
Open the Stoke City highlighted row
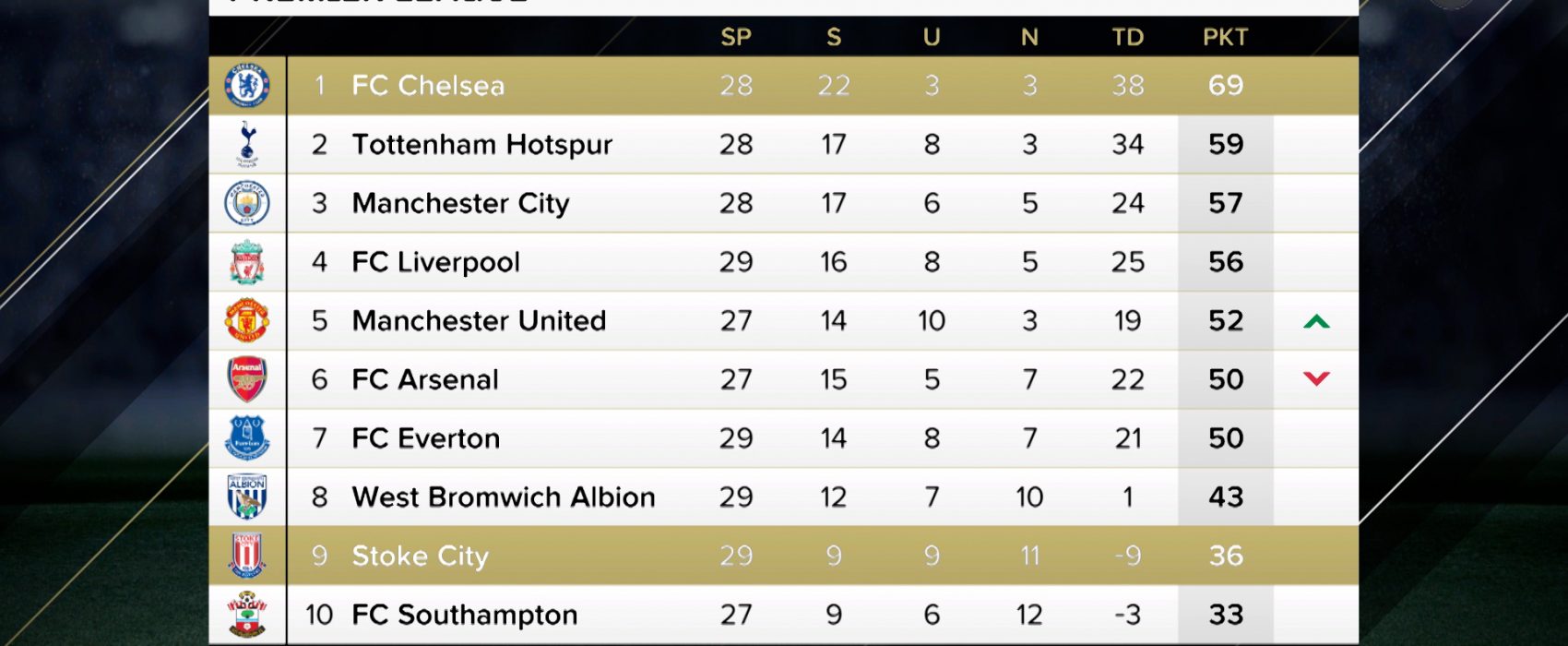784,556
